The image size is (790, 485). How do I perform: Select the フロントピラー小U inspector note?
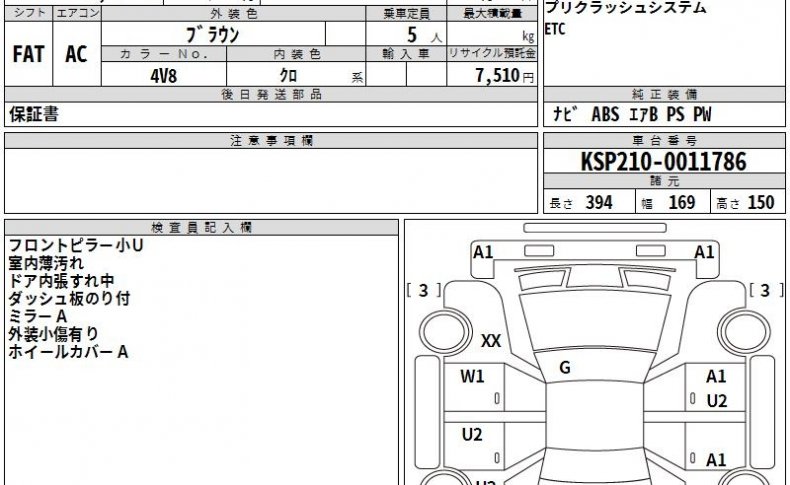tap(76, 245)
